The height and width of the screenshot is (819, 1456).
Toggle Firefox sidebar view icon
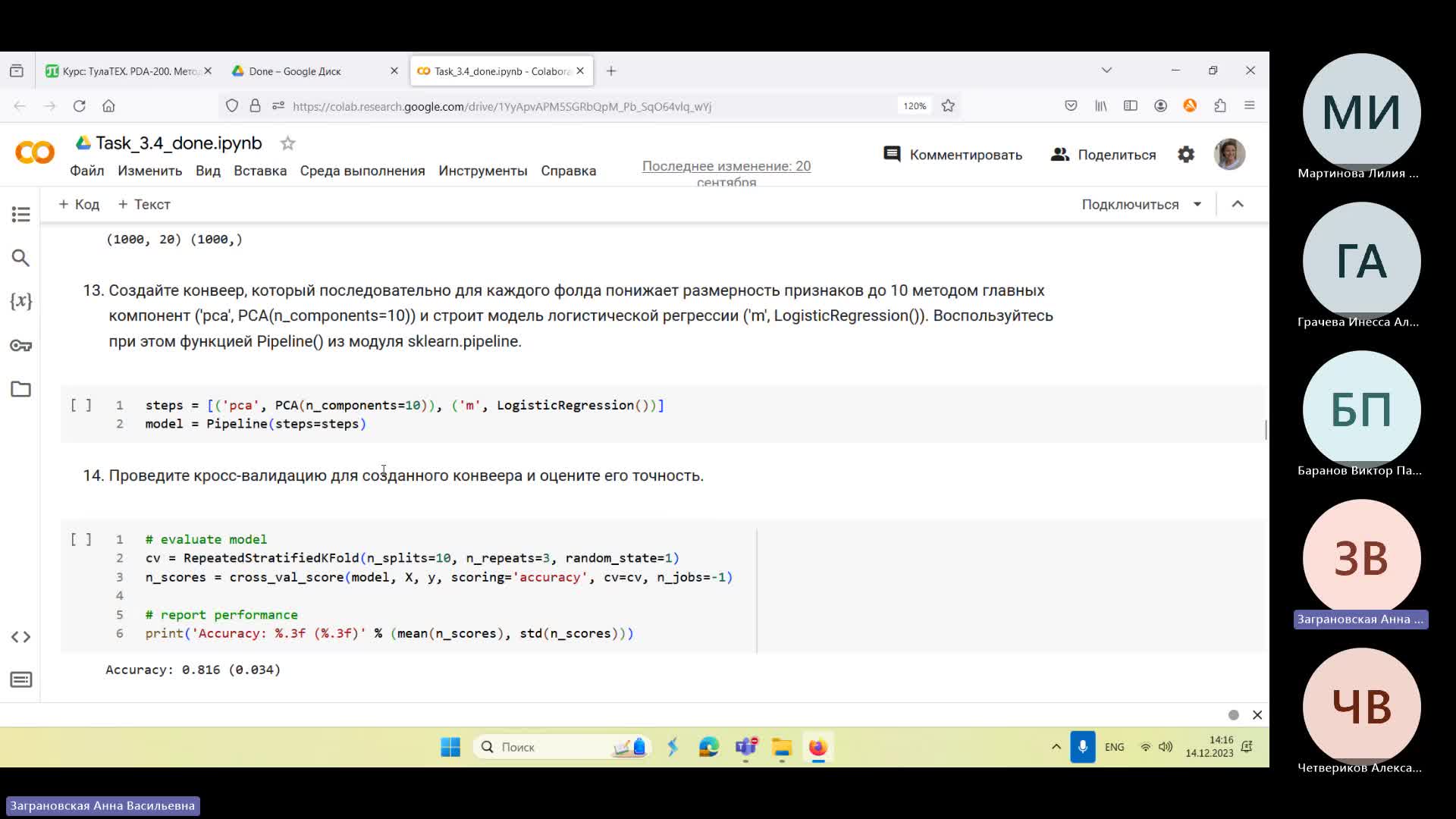1130,106
